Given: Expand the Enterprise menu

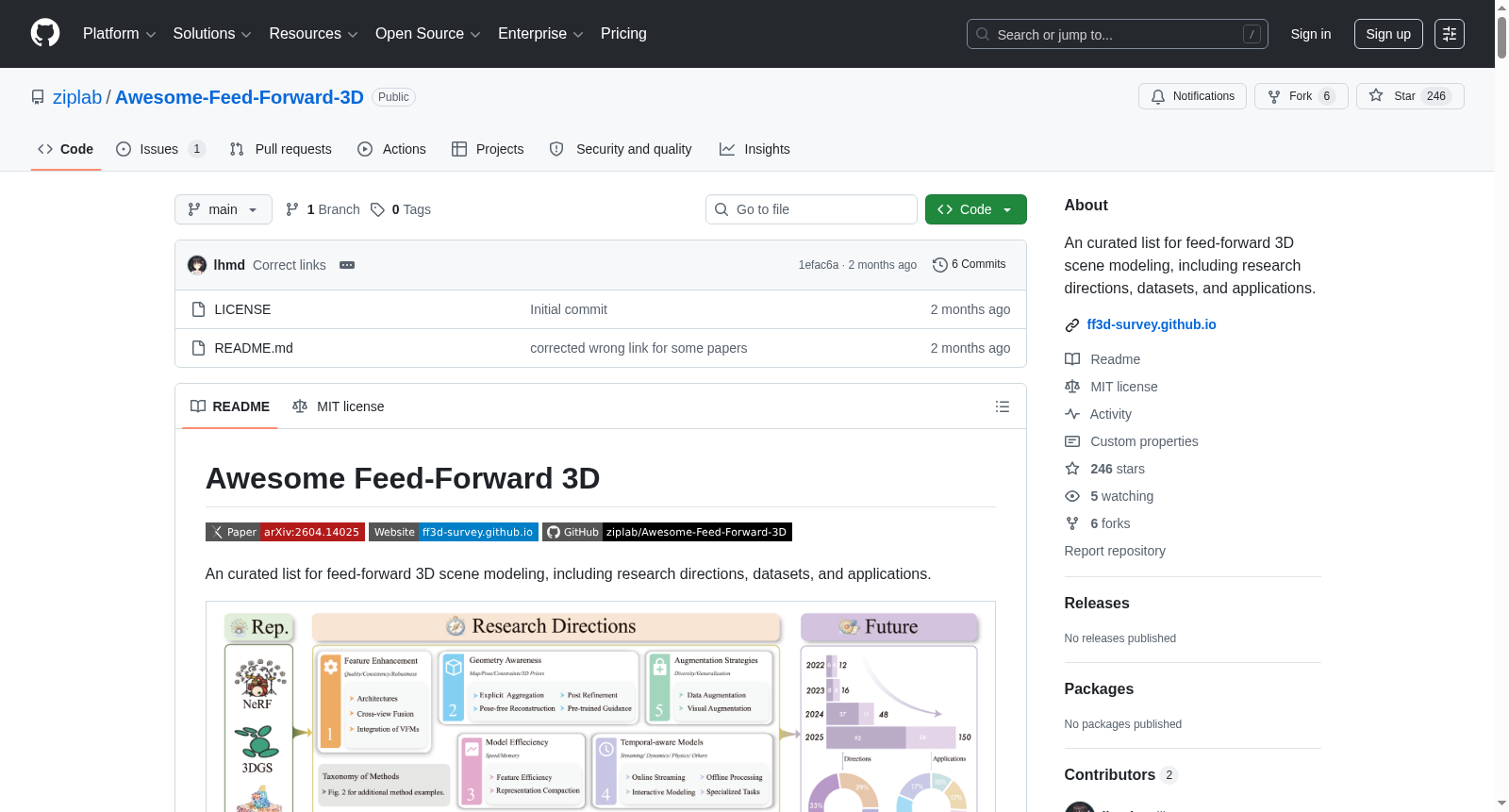Looking at the screenshot, I should click(x=540, y=34).
